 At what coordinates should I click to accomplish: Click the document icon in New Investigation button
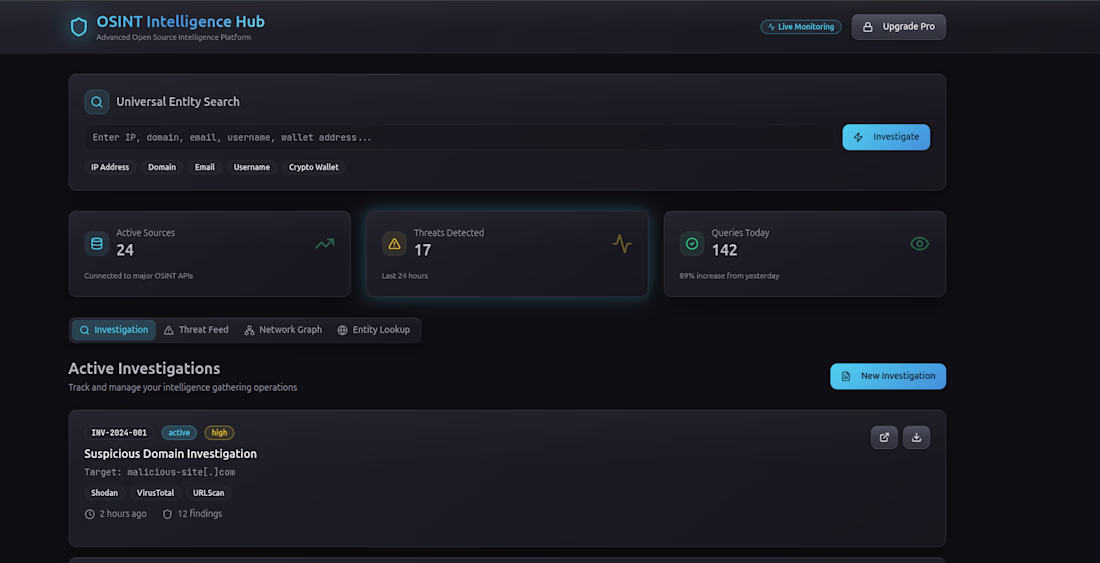point(846,377)
